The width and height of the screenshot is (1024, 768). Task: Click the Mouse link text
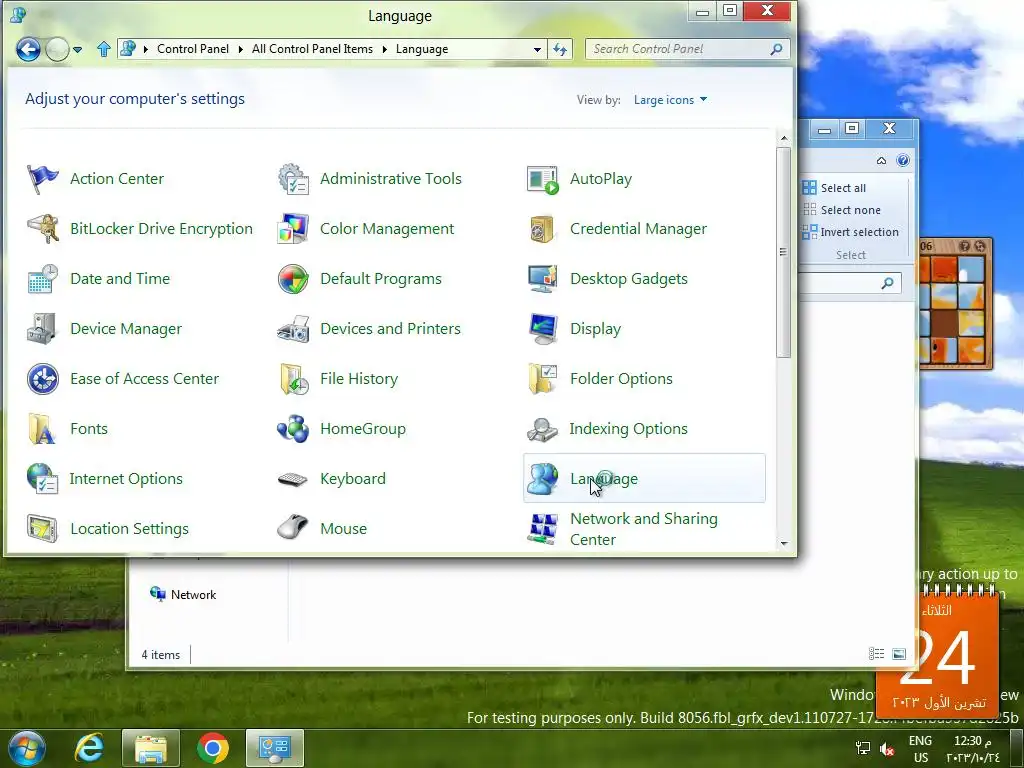(x=344, y=529)
